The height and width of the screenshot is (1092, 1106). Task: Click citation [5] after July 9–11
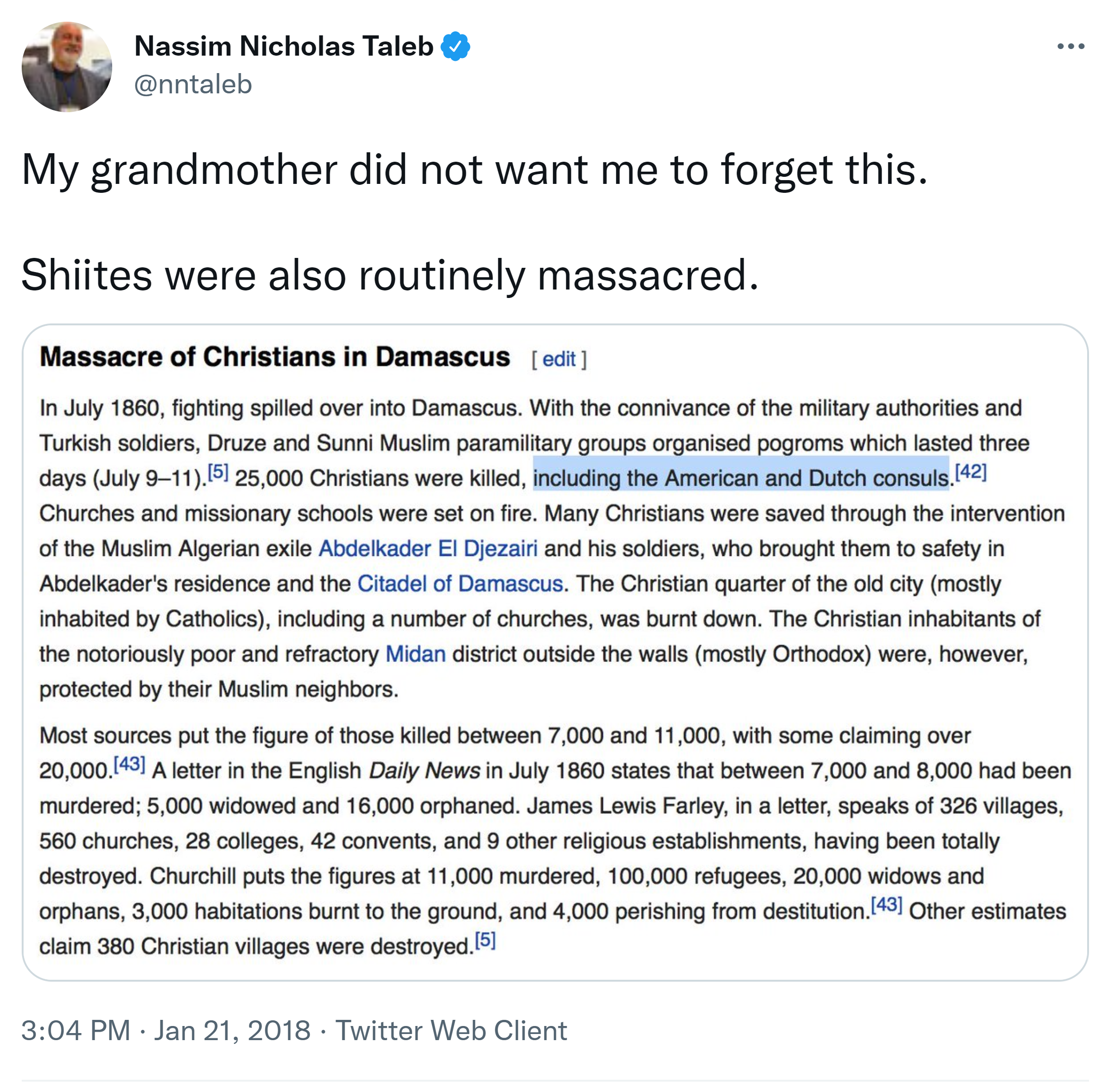(217, 472)
